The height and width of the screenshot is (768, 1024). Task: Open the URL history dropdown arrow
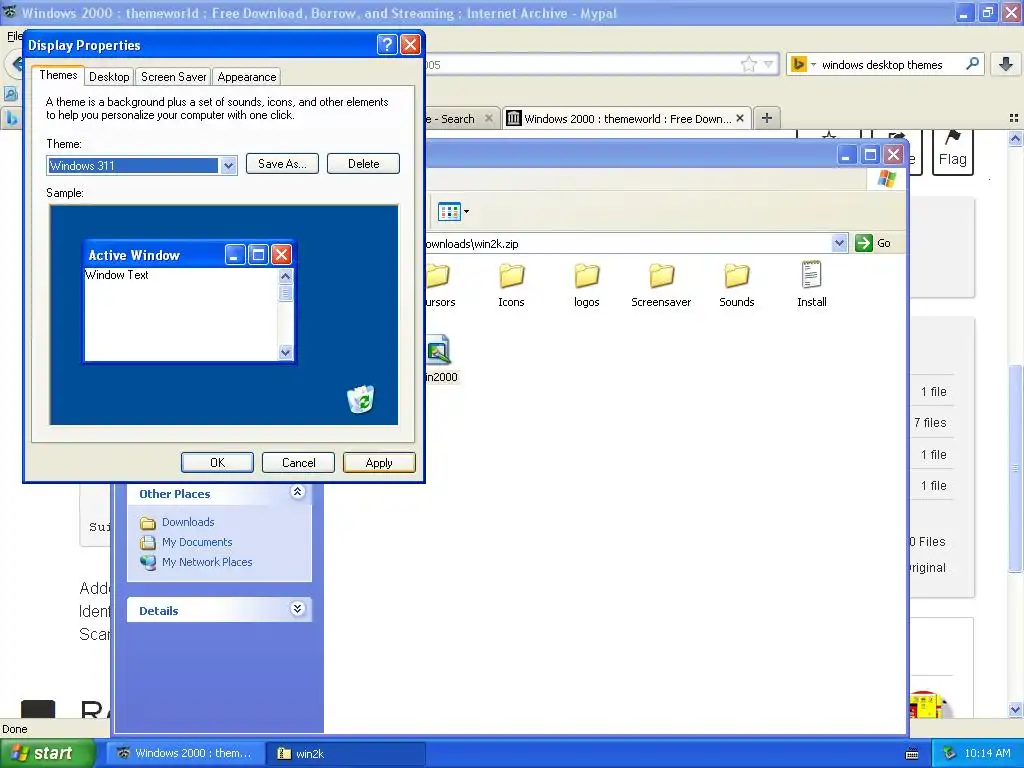[x=769, y=64]
